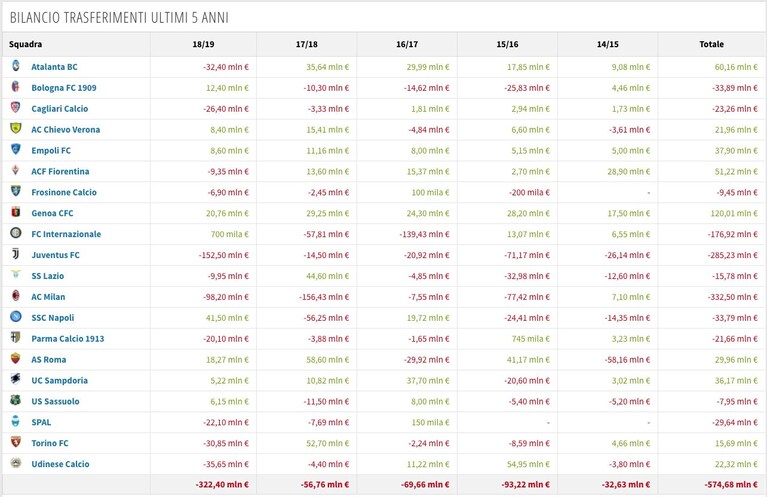Open the Frosinone Calcio team link
767x497 pixels.
click(x=64, y=192)
